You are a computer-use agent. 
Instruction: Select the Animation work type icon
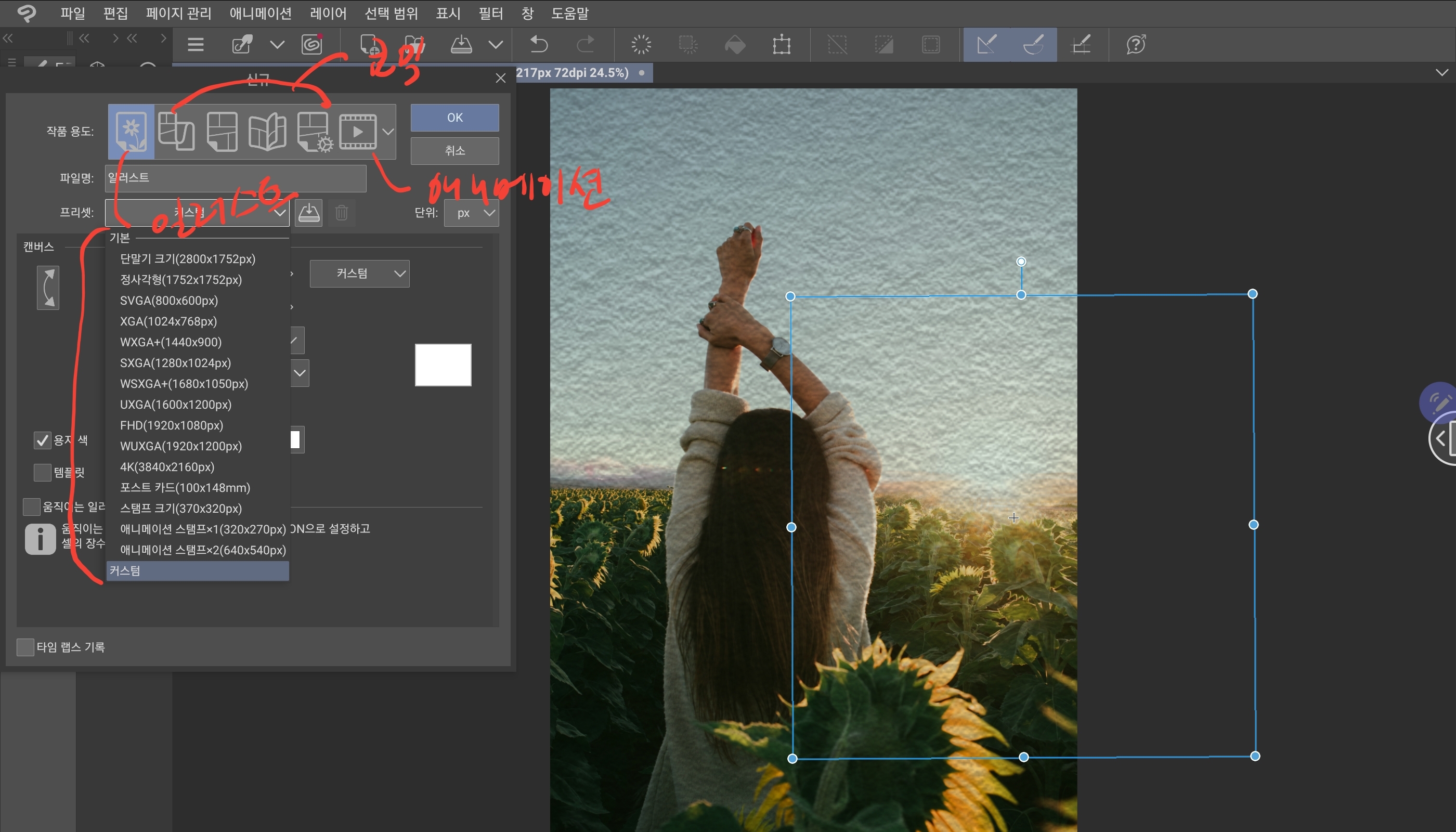point(358,132)
